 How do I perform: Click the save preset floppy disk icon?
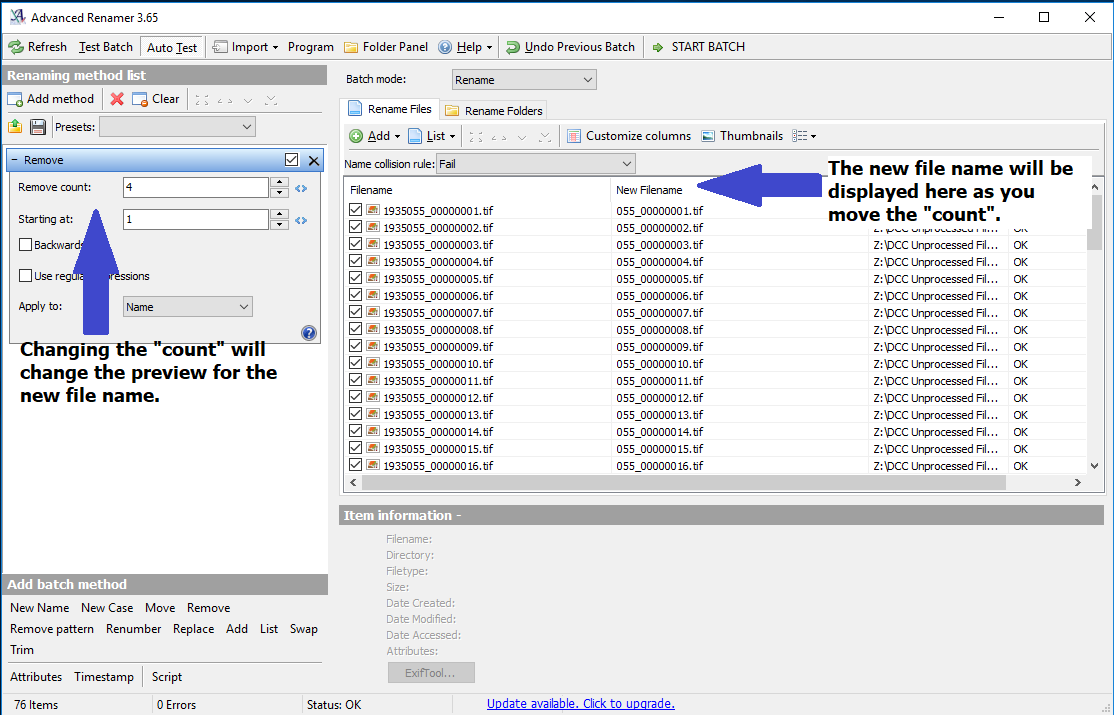pos(38,127)
